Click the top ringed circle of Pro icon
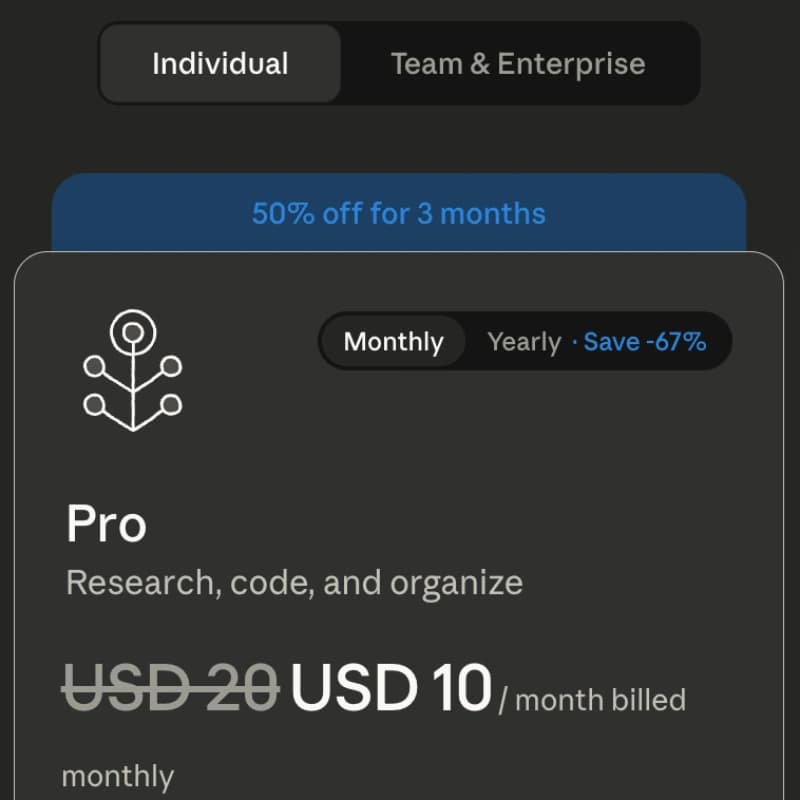Image resolution: width=800 pixels, height=800 pixels. coord(133,332)
